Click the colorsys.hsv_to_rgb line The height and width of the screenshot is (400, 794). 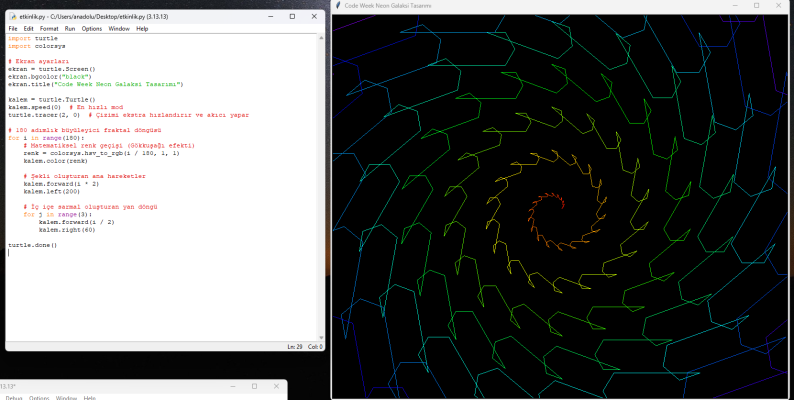point(101,153)
